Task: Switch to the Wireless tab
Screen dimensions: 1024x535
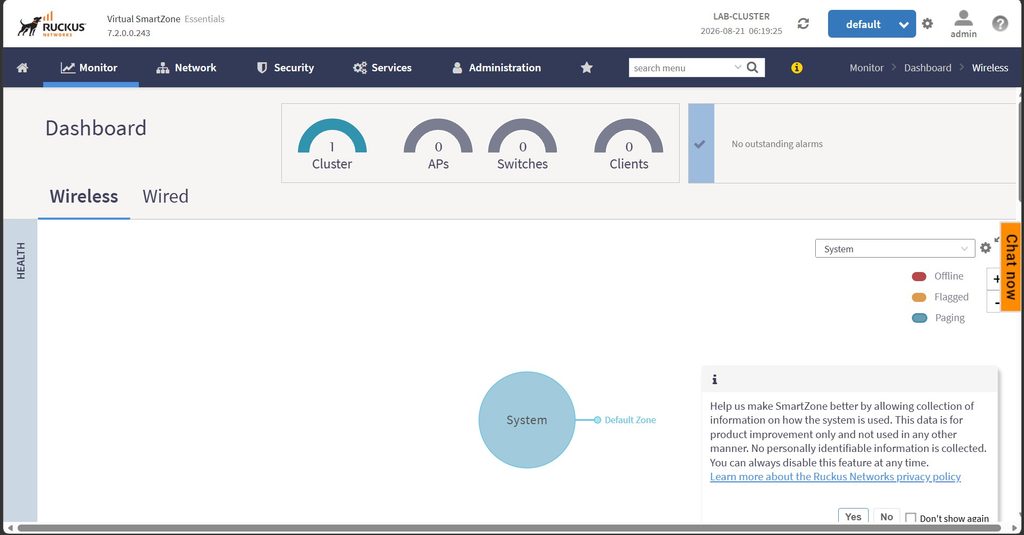Action: tap(84, 197)
